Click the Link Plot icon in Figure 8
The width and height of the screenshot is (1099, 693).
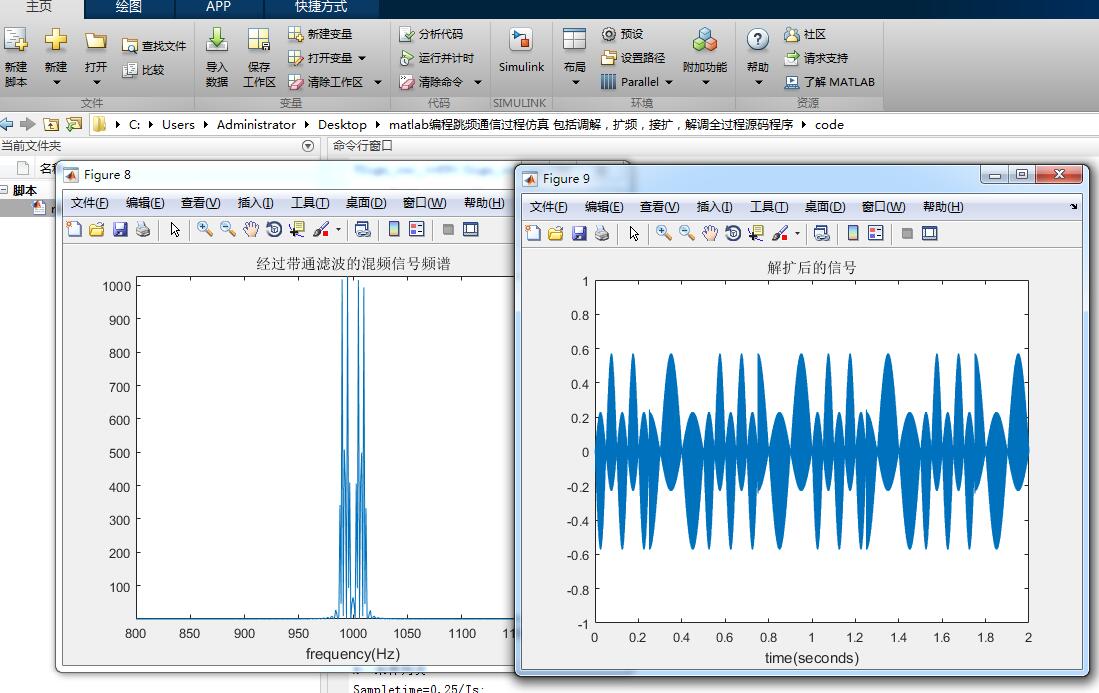coord(362,229)
